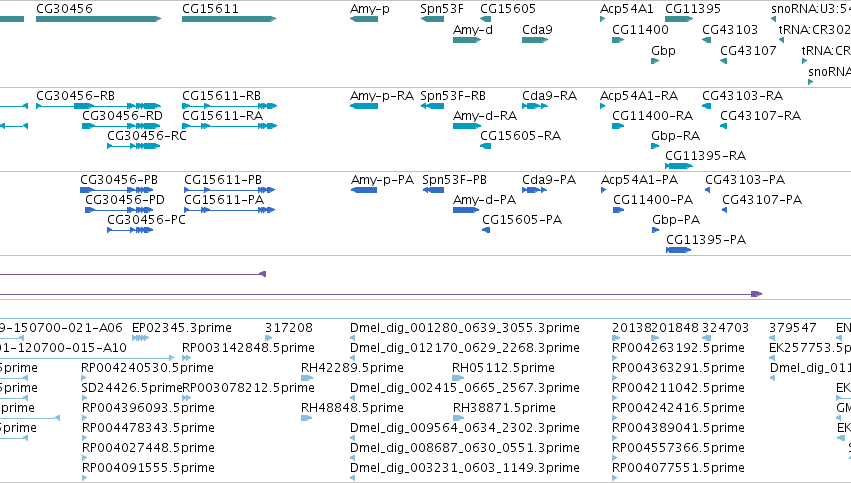Image resolution: width=851 pixels, height=483 pixels.
Task: Click the Spn53F gene label
Action: [442, 9]
